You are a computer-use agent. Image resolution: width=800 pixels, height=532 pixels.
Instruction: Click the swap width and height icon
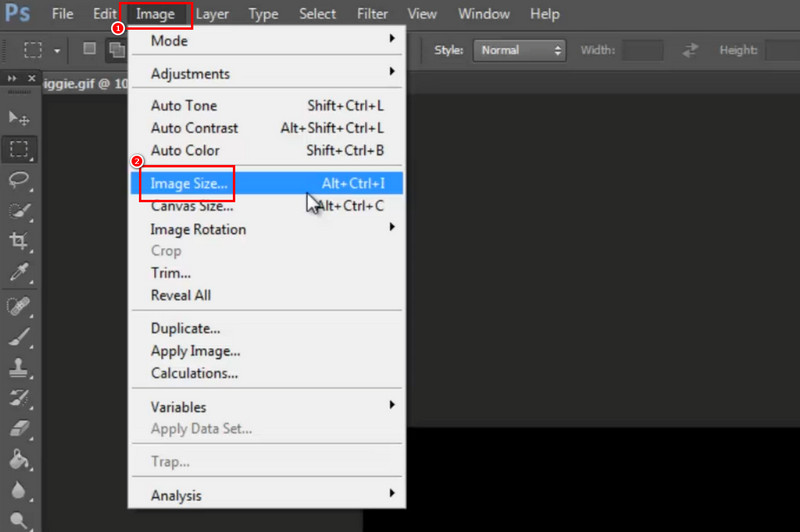click(x=690, y=50)
